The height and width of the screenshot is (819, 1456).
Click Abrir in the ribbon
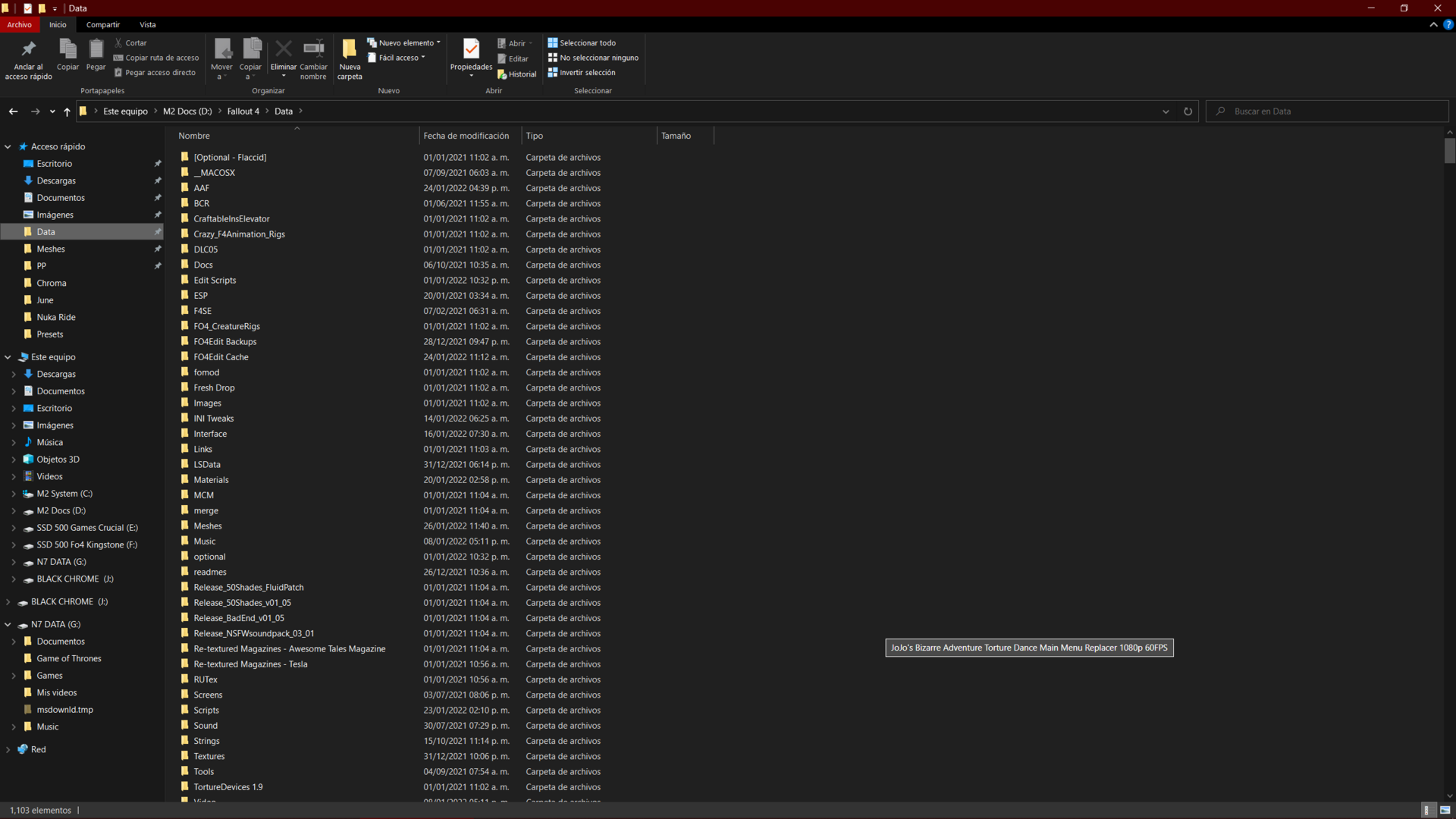click(515, 43)
